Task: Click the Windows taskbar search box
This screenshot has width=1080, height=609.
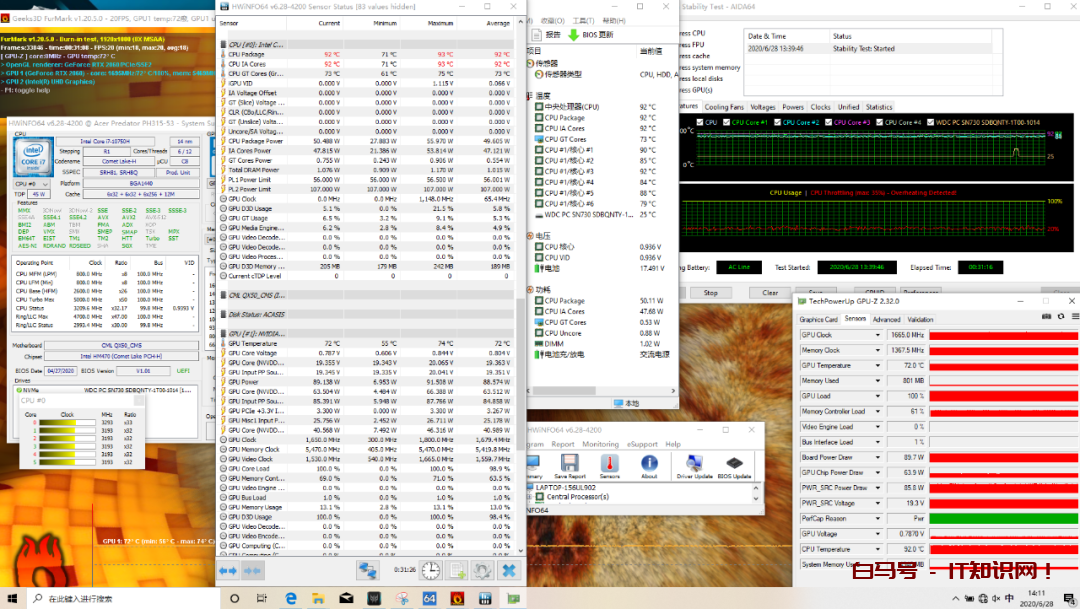Action: click(80, 598)
